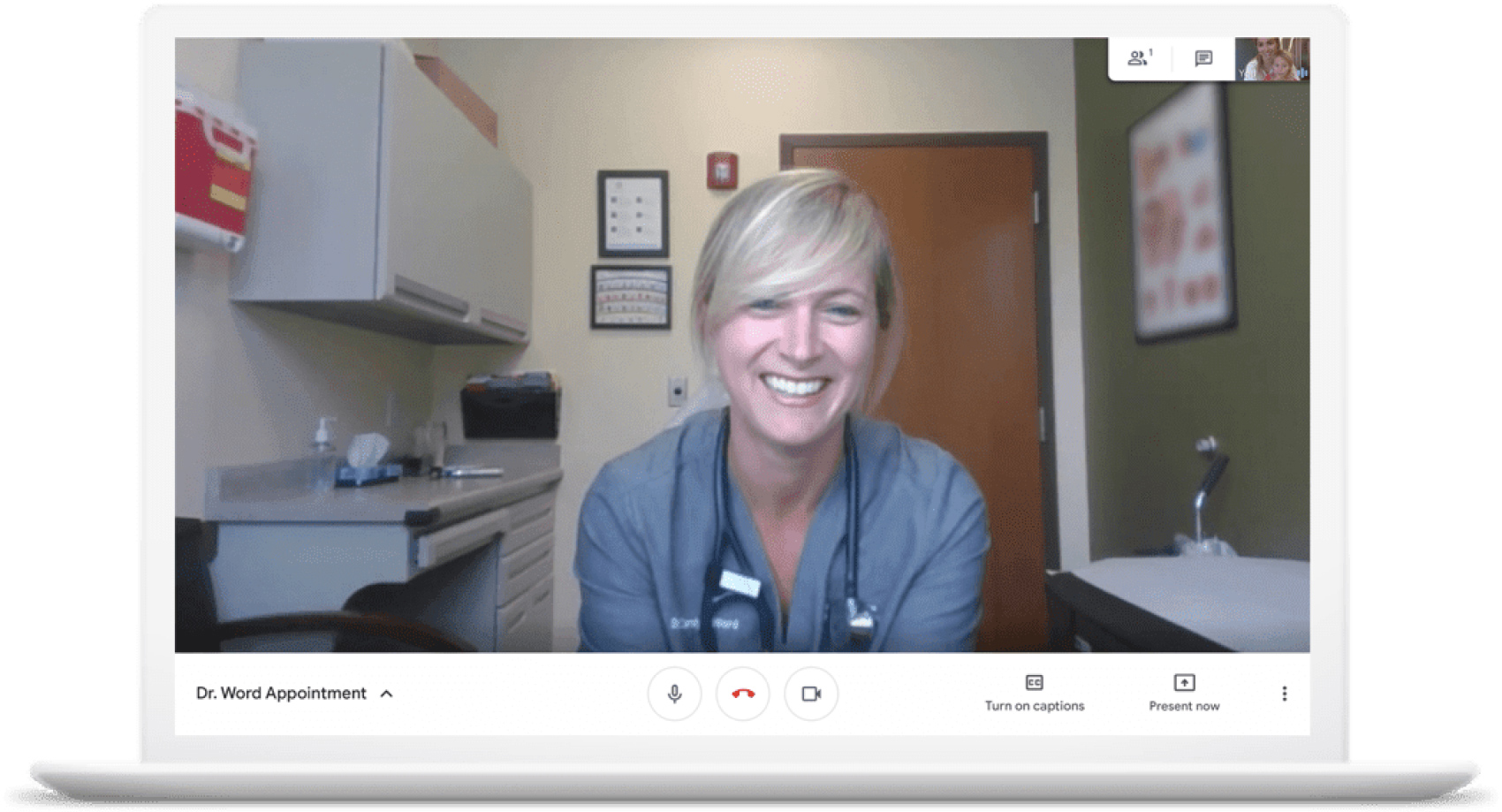Hang up with the red phone icon
The image size is (1502, 812).
tap(742, 694)
